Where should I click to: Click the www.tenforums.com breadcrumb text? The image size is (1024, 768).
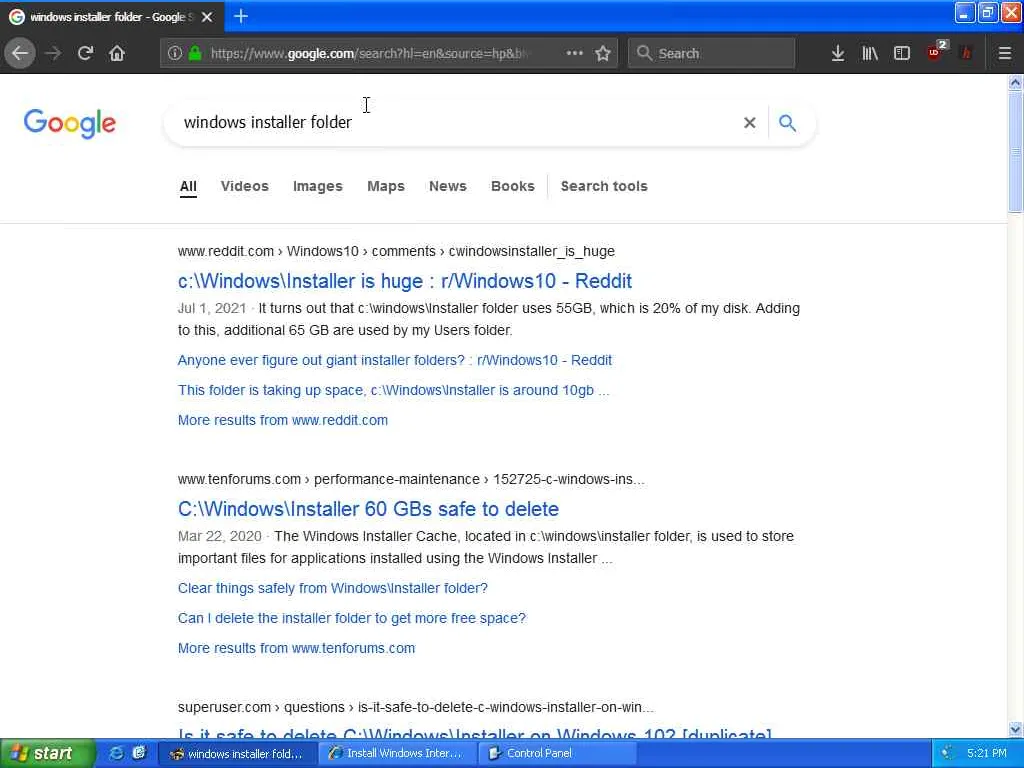239,479
